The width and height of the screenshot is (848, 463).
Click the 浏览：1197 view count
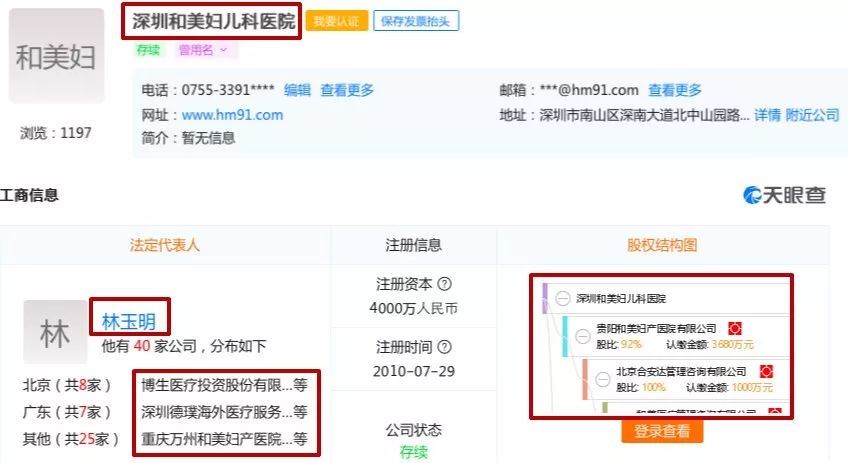click(56, 133)
